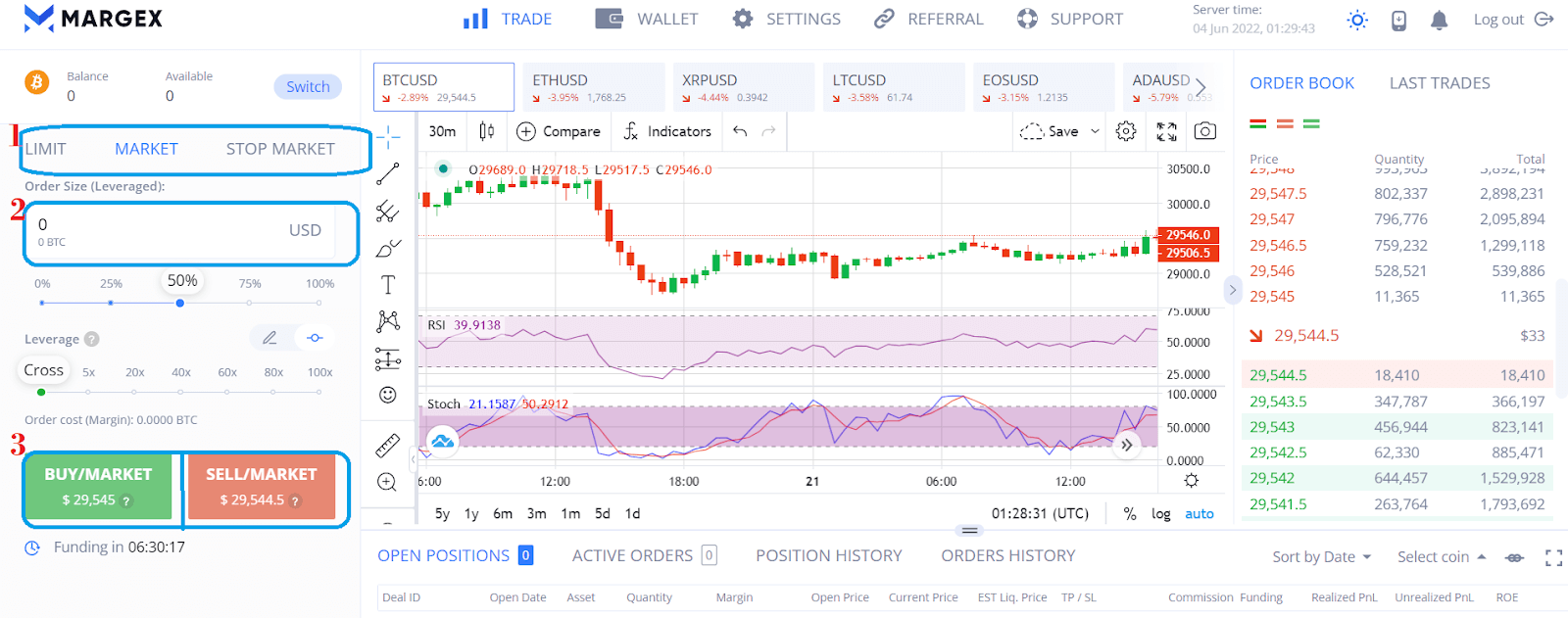Switch leverage to slider mode
The image size is (1568, 618).
[x=315, y=338]
